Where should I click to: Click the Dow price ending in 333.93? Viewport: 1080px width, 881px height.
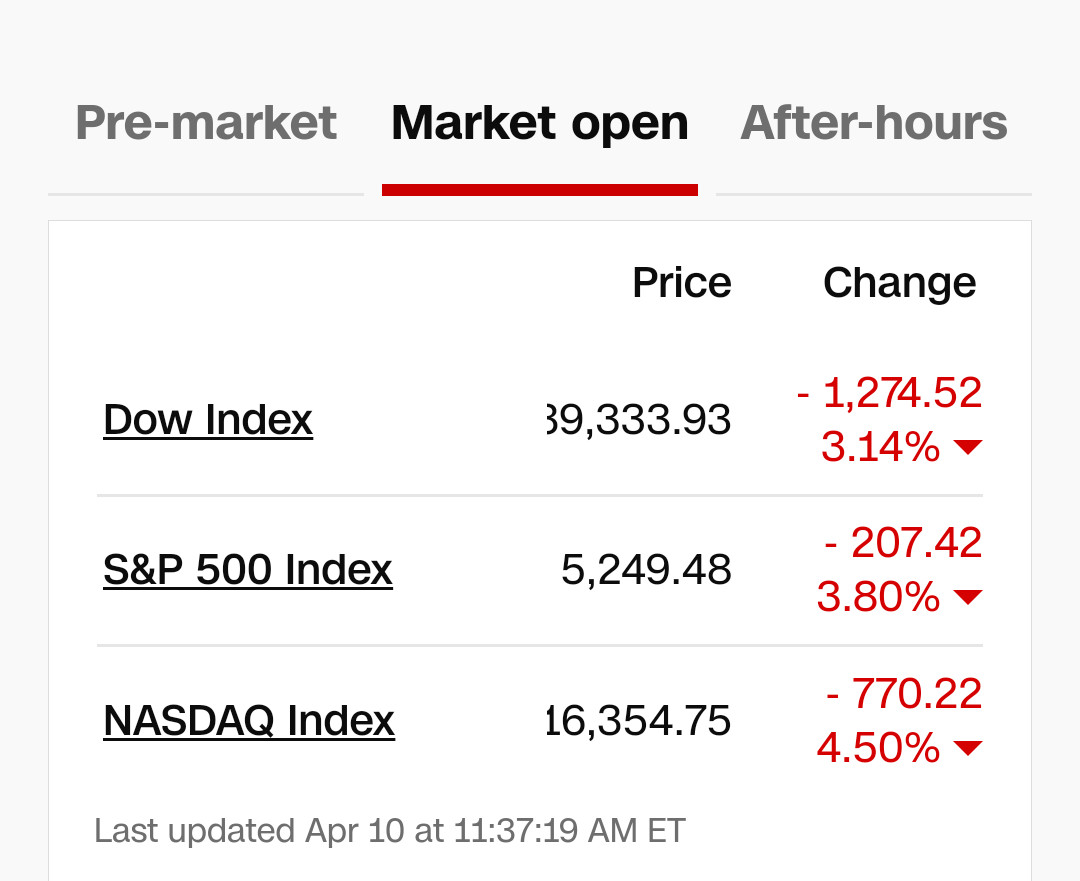(x=640, y=420)
